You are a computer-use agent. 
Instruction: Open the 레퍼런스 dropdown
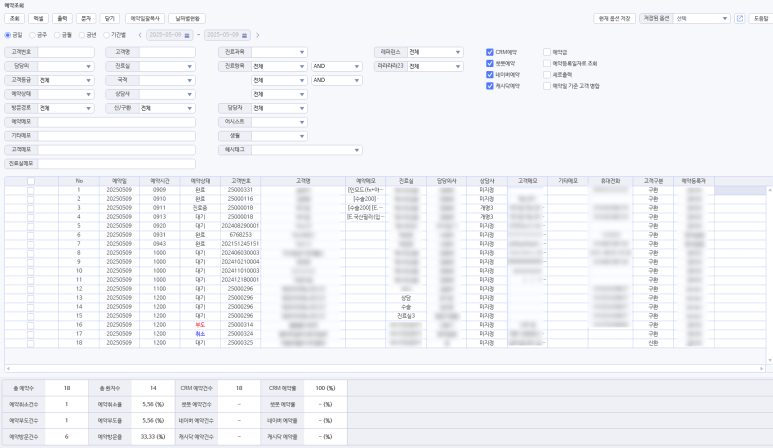pyautogui.click(x=435, y=52)
